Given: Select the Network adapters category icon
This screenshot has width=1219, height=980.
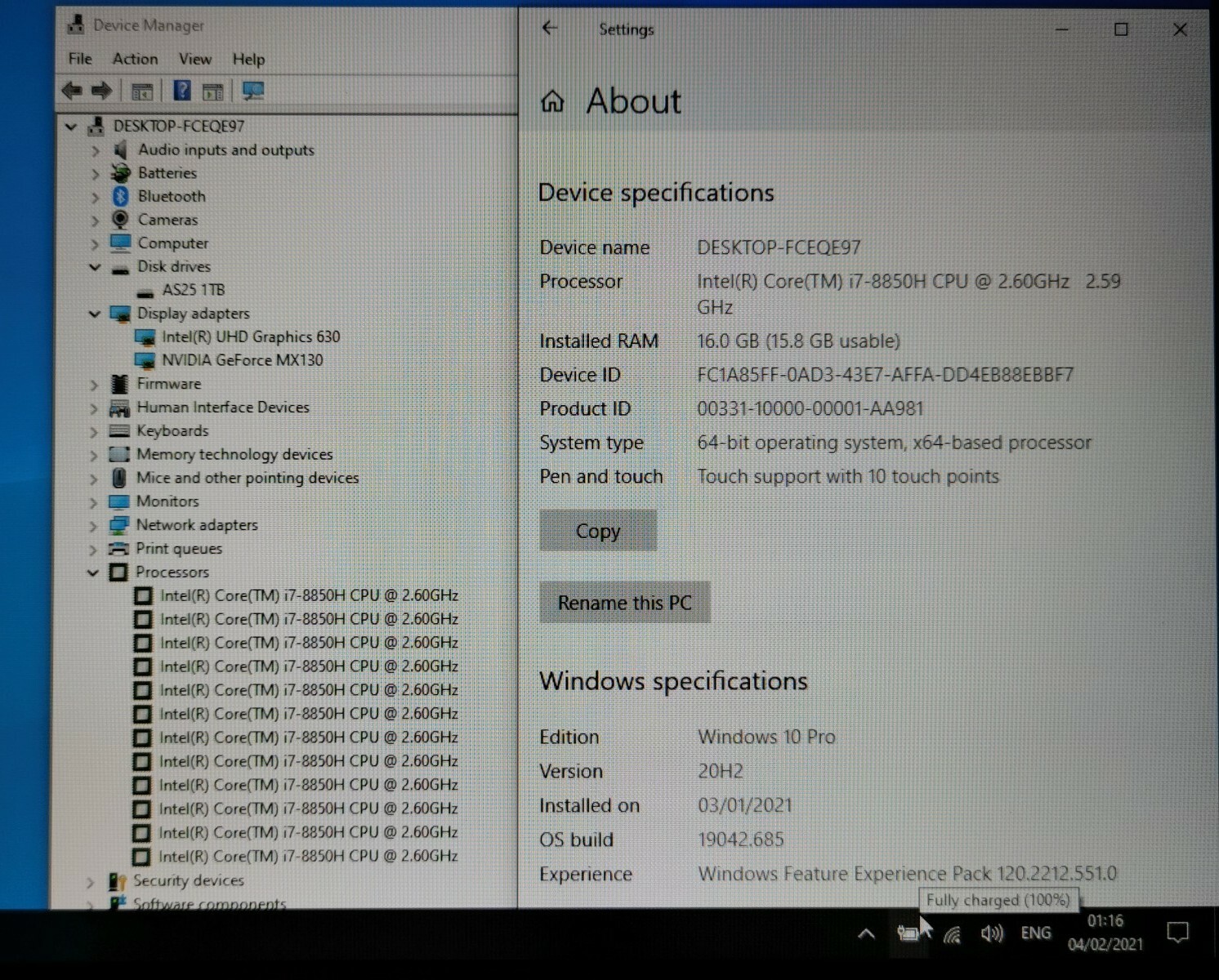Looking at the screenshot, I should (x=119, y=524).
